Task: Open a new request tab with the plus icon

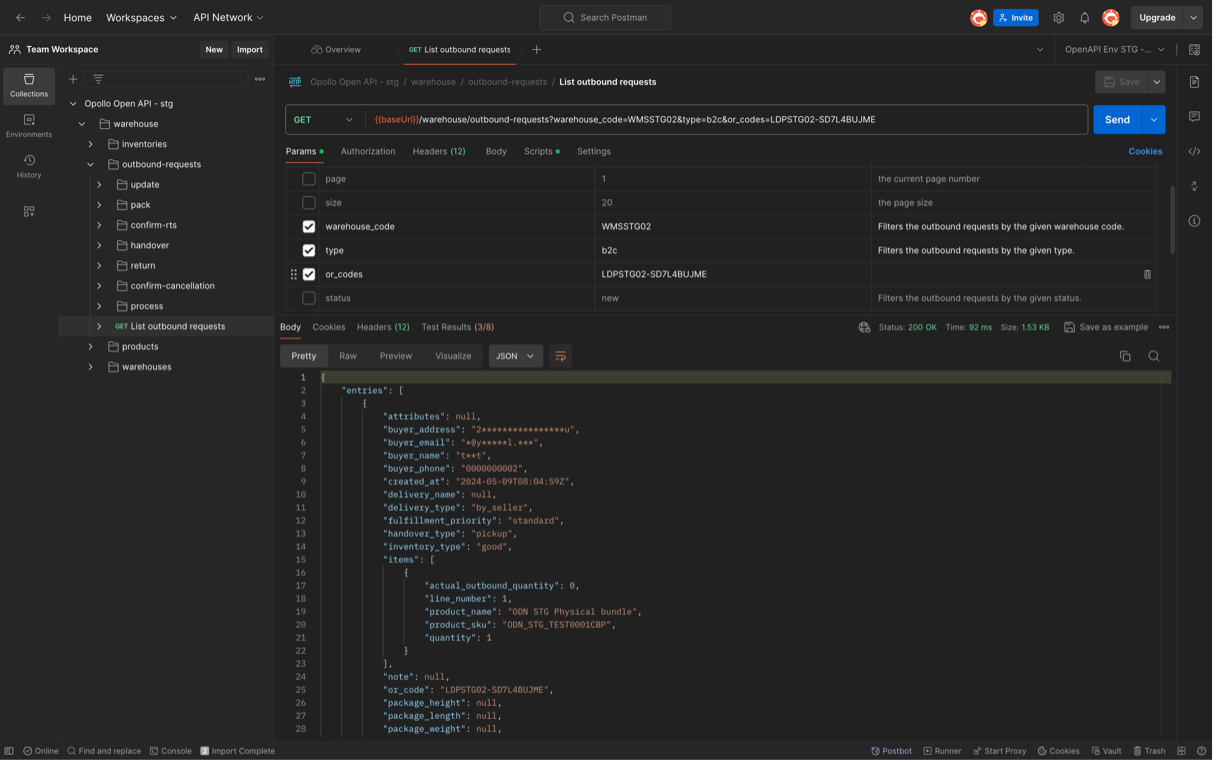Action: point(538,49)
